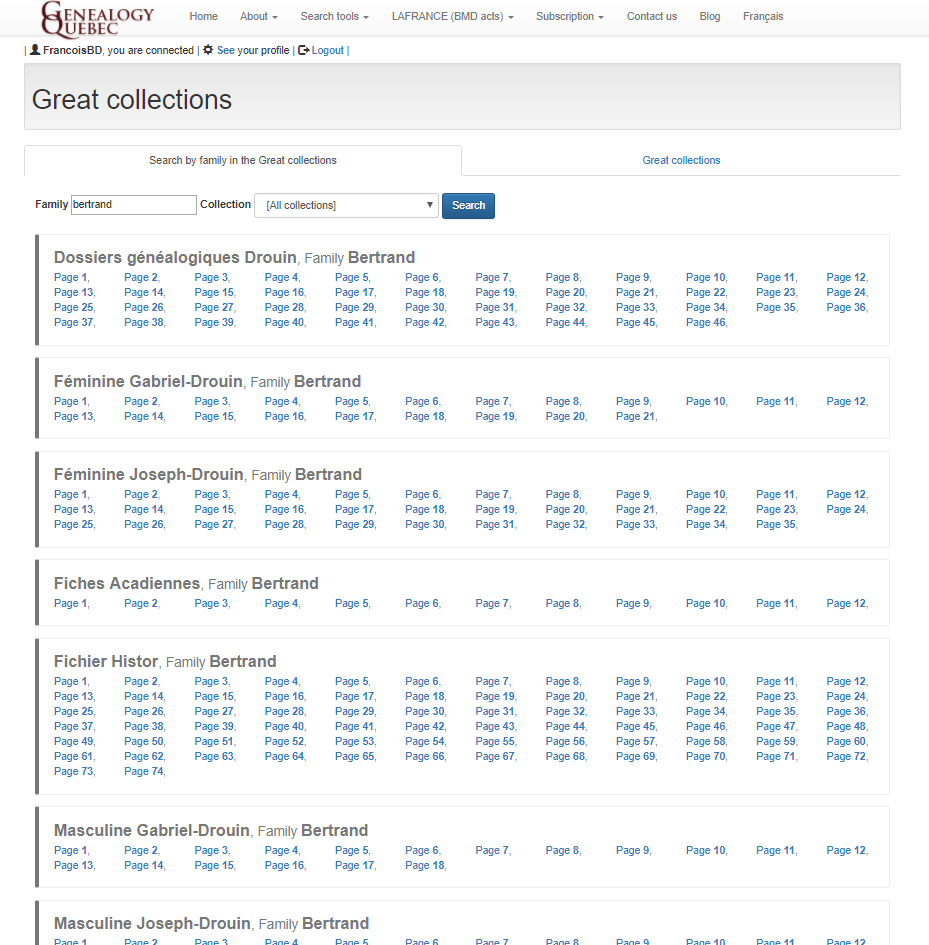
Task: Open Page 72 of Fichier Histor
Action: click(846, 756)
